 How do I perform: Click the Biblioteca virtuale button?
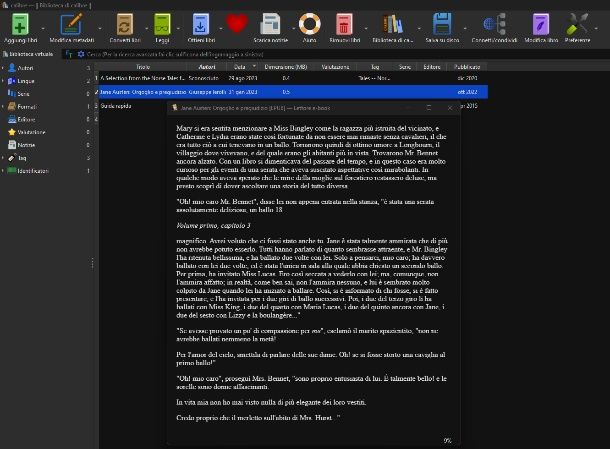point(28,54)
